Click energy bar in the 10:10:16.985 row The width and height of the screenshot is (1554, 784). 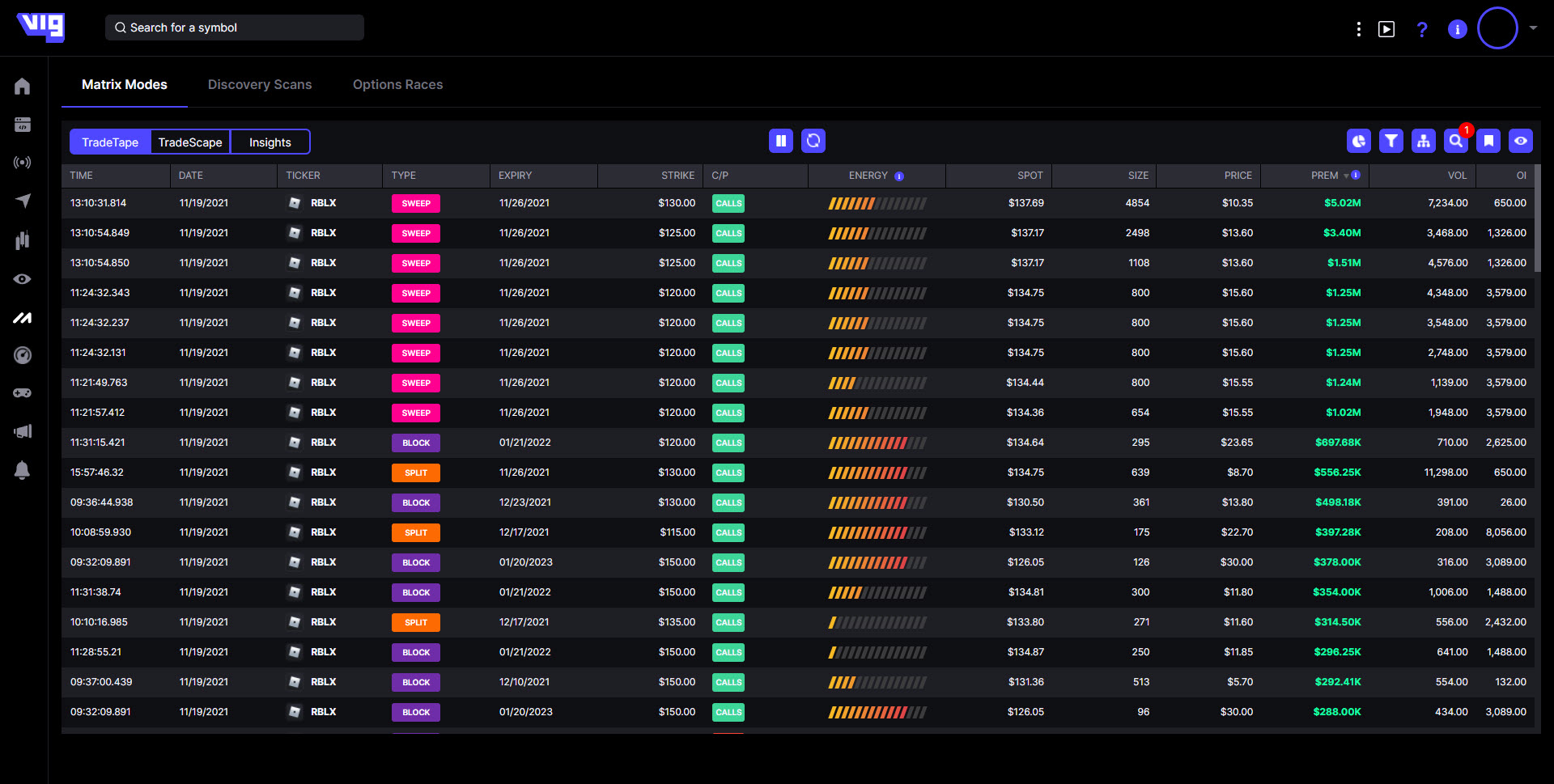877,623
